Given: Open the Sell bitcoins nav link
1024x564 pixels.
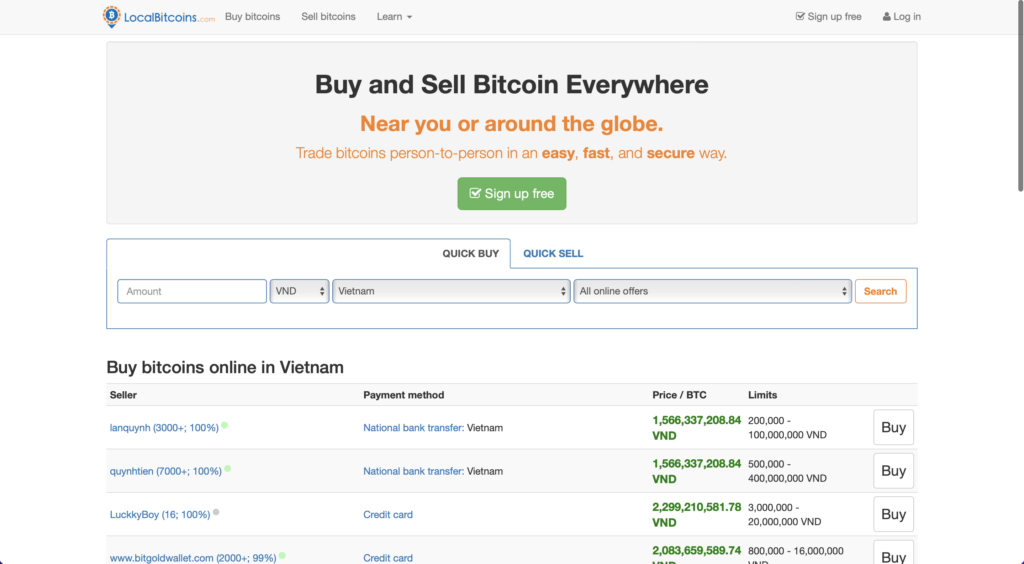Looking at the screenshot, I should [328, 17].
